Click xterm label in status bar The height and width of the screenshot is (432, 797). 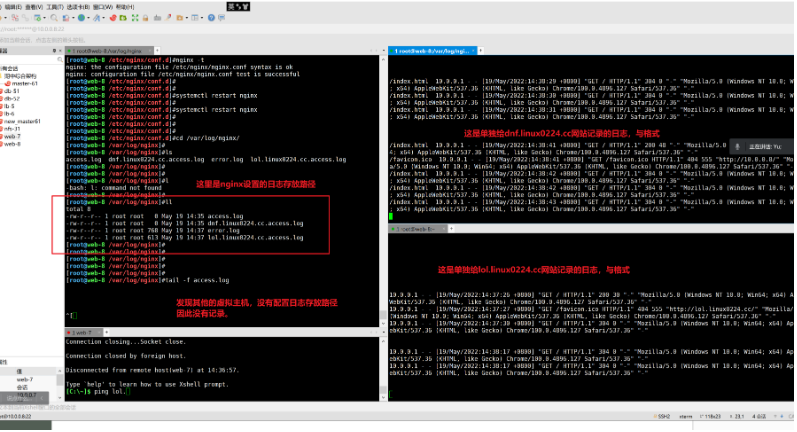tap(686, 416)
